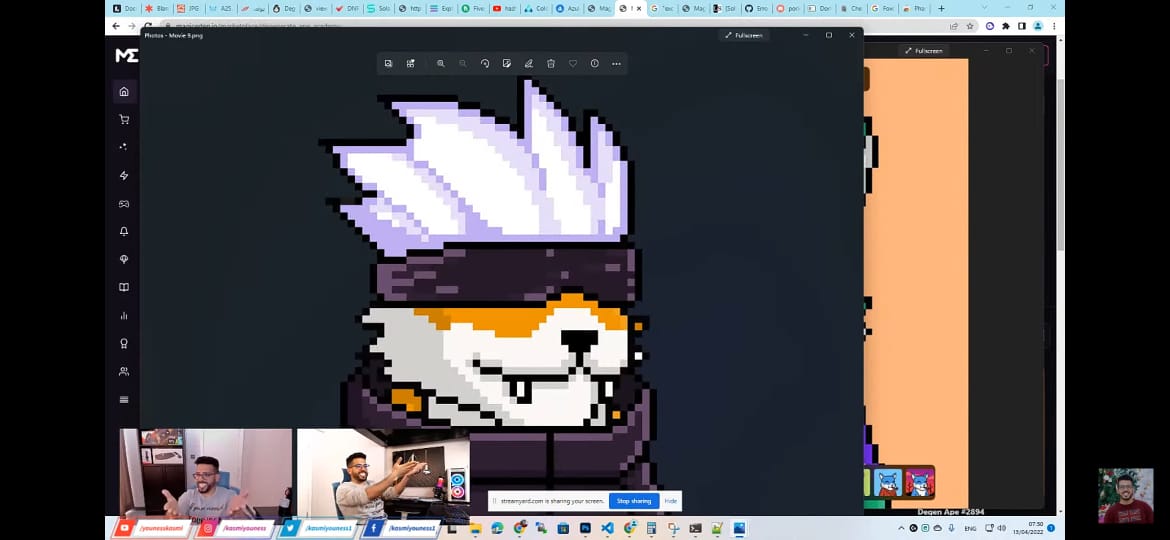
Task: Zoom out on the photo
Action: point(463,63)
